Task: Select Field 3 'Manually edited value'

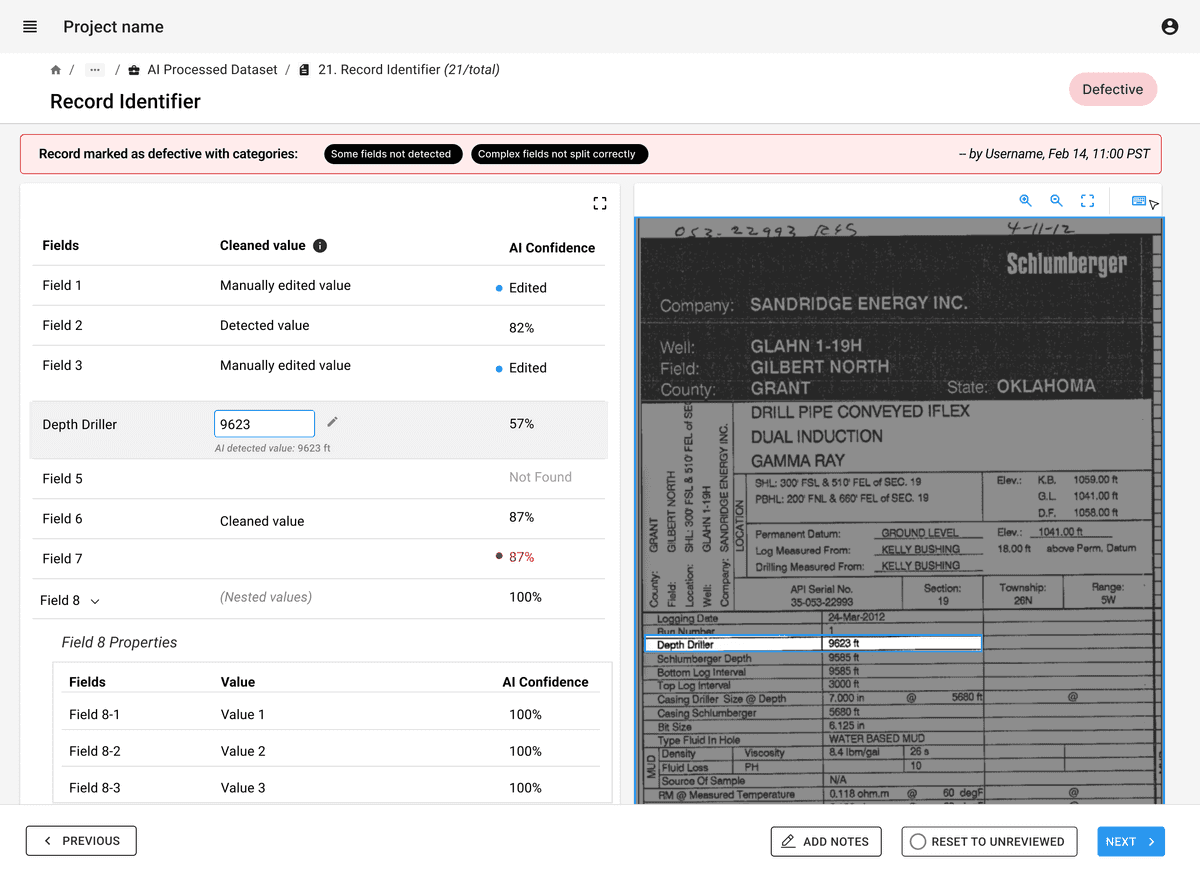Action: (x=285, y=365)
